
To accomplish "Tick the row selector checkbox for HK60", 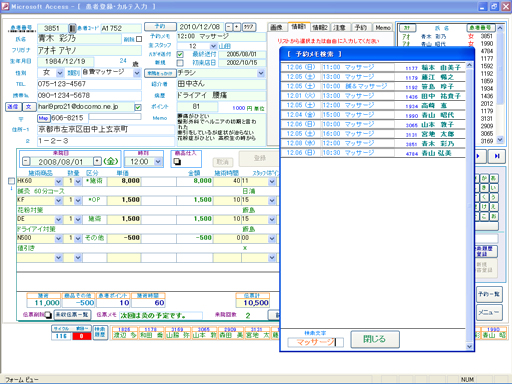I will (x=11, y=181).
